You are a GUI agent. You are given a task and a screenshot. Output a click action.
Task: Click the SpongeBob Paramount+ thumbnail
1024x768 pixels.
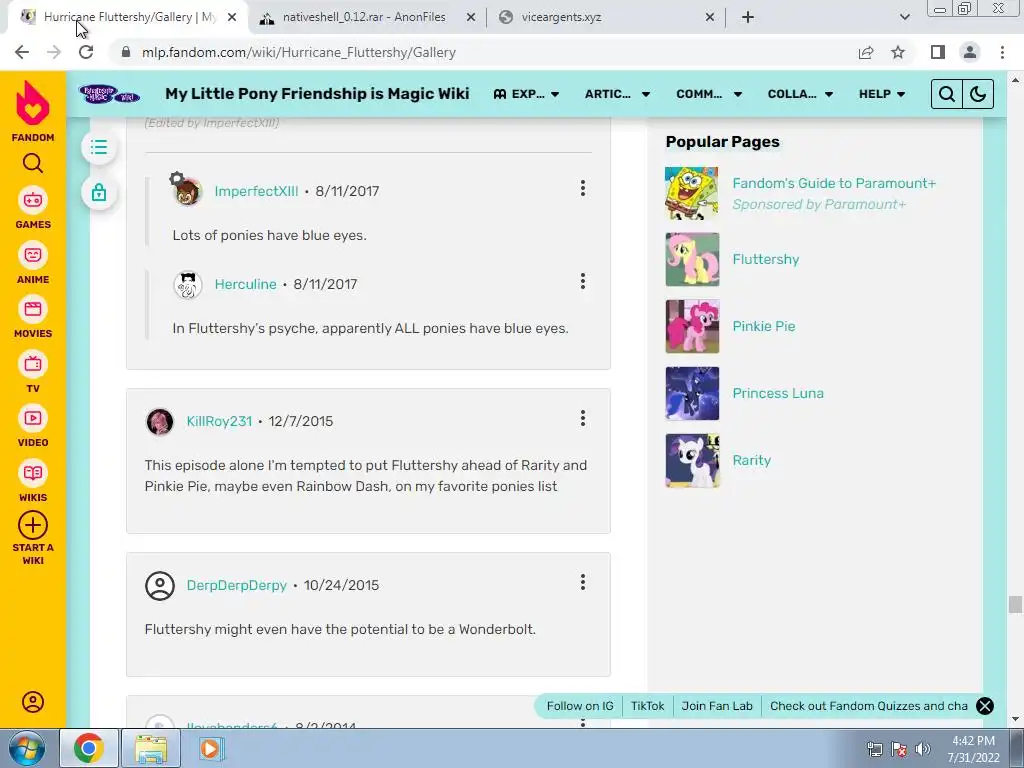(692, 193)
